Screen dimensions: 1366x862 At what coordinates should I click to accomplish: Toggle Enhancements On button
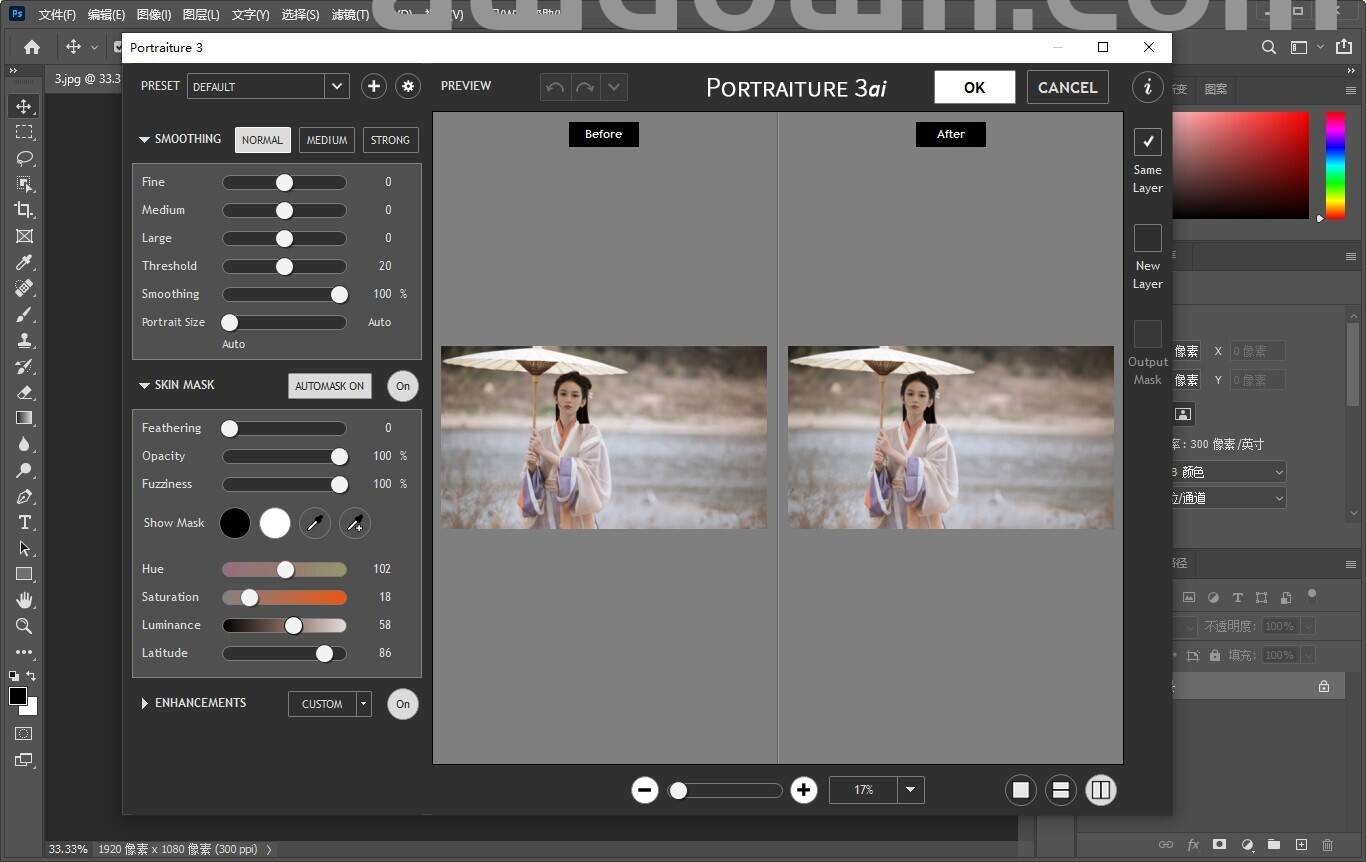coord(402,704)
